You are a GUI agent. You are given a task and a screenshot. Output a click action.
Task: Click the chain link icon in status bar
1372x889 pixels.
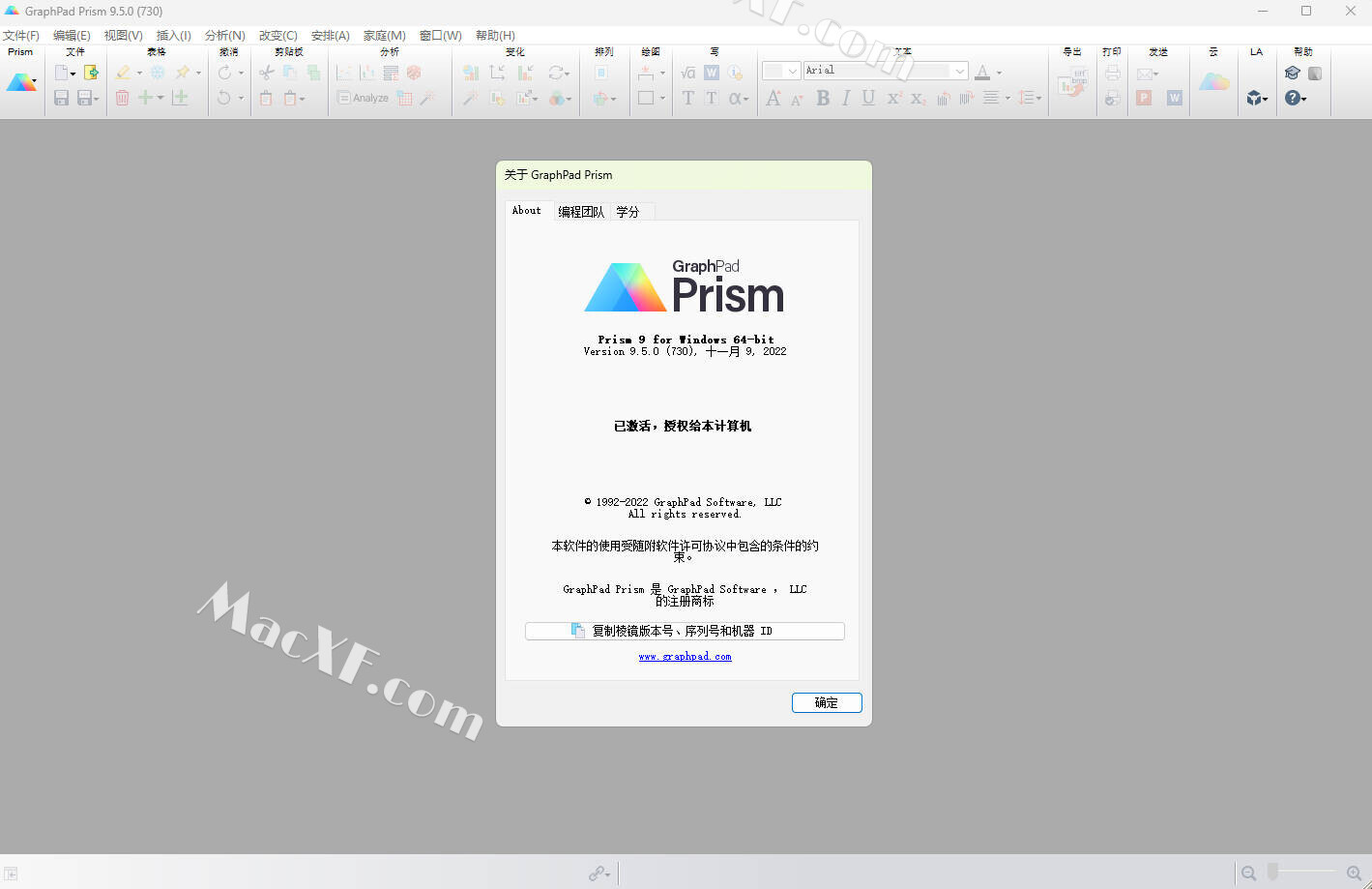pyautogui.click(x=598, y=874)
